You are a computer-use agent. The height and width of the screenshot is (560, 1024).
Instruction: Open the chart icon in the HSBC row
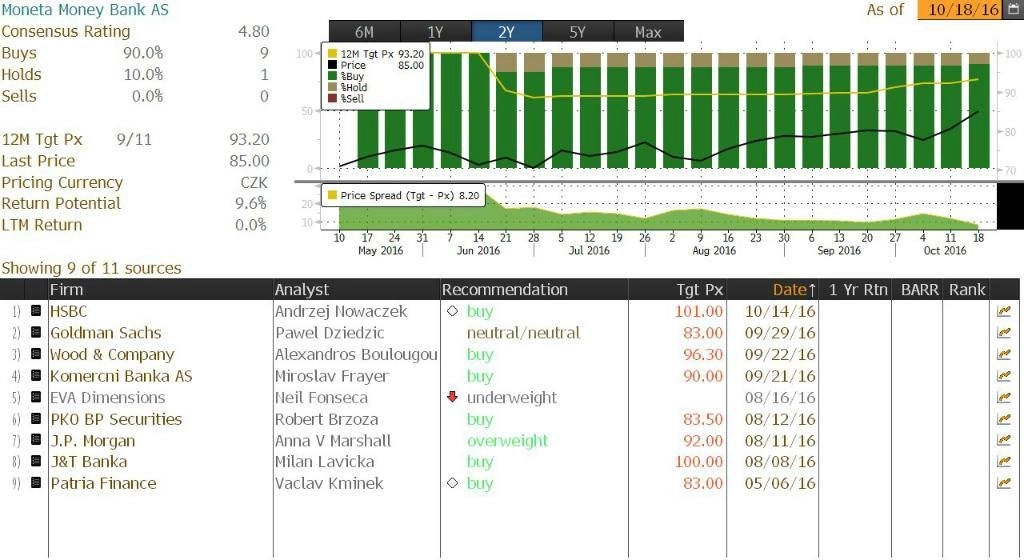tap(1004, 311)
